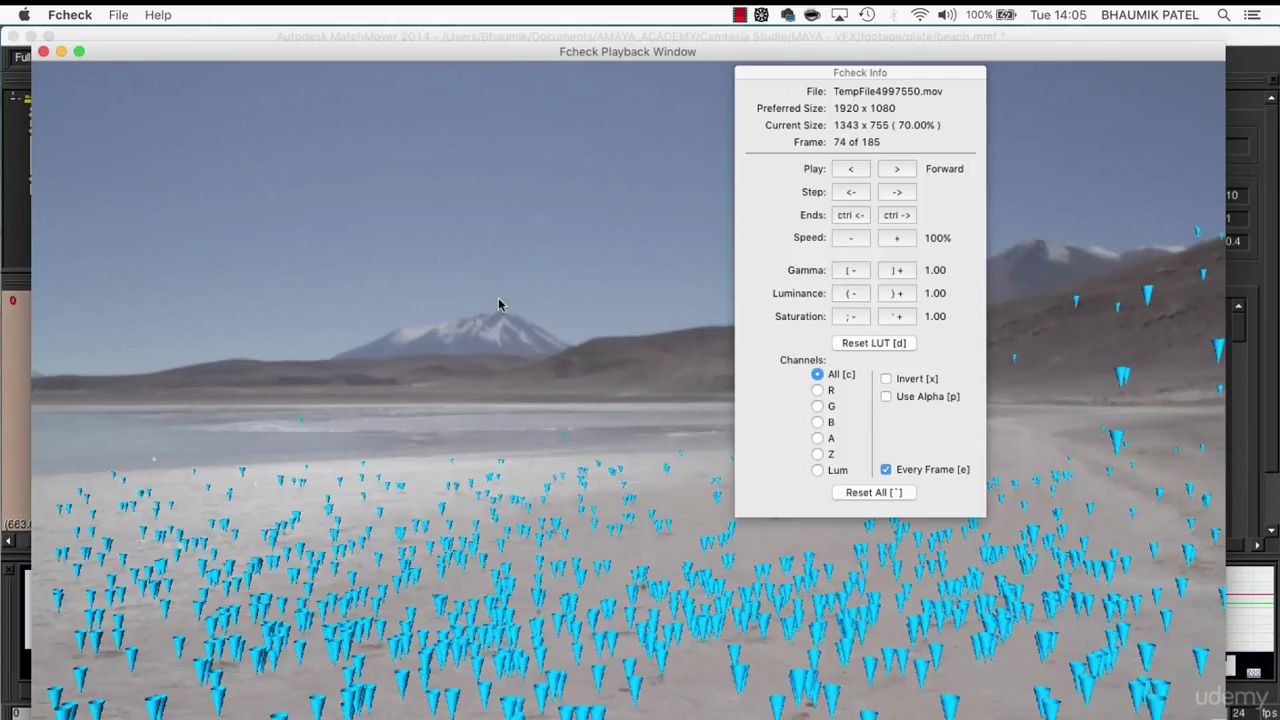Enable the Use Alpha checkbox
1280x720 pixels.
tap(886, 396)
